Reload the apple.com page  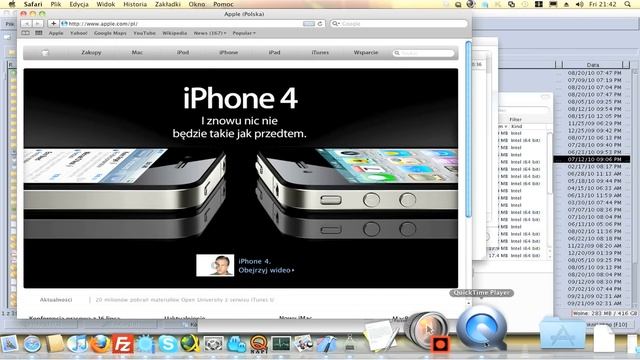point(320,24)
